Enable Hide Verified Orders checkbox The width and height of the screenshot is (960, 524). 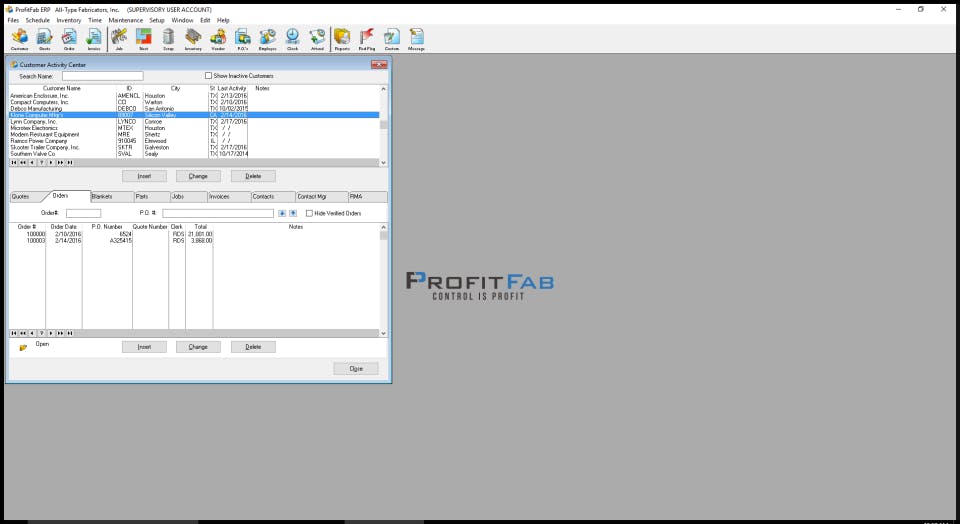click(x=309, y=214)
